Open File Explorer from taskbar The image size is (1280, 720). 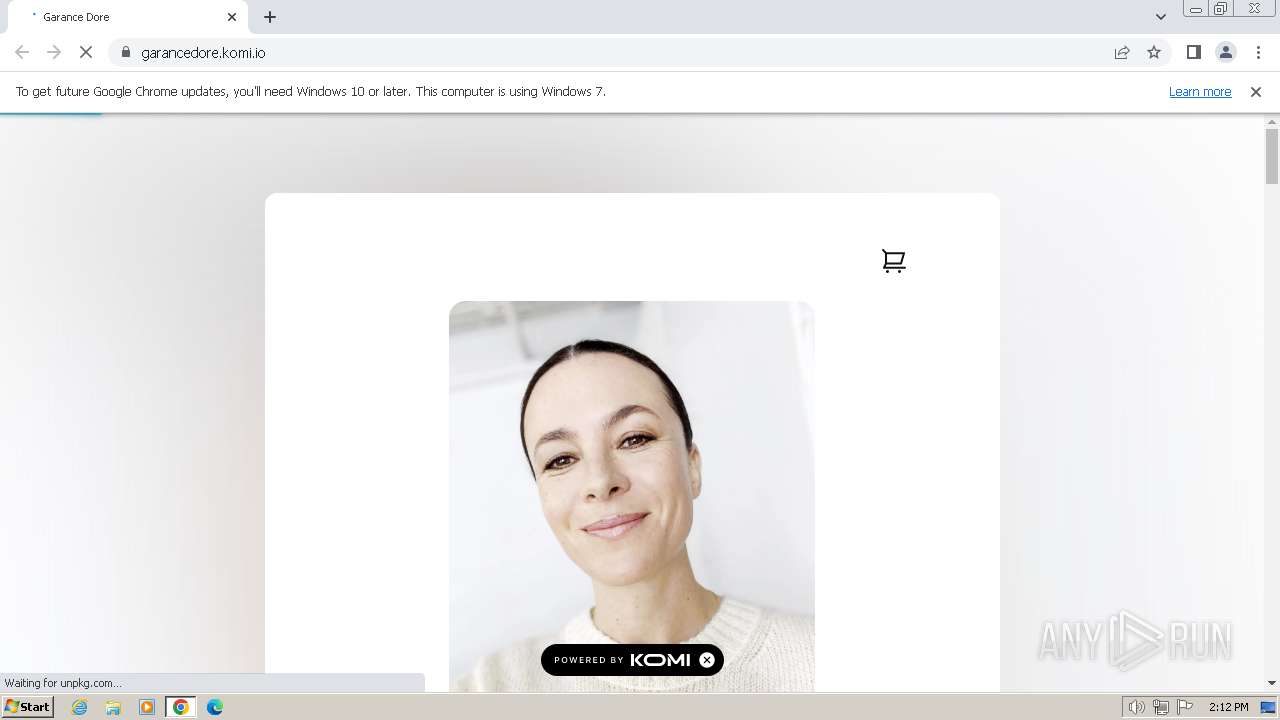coord(113,707)
